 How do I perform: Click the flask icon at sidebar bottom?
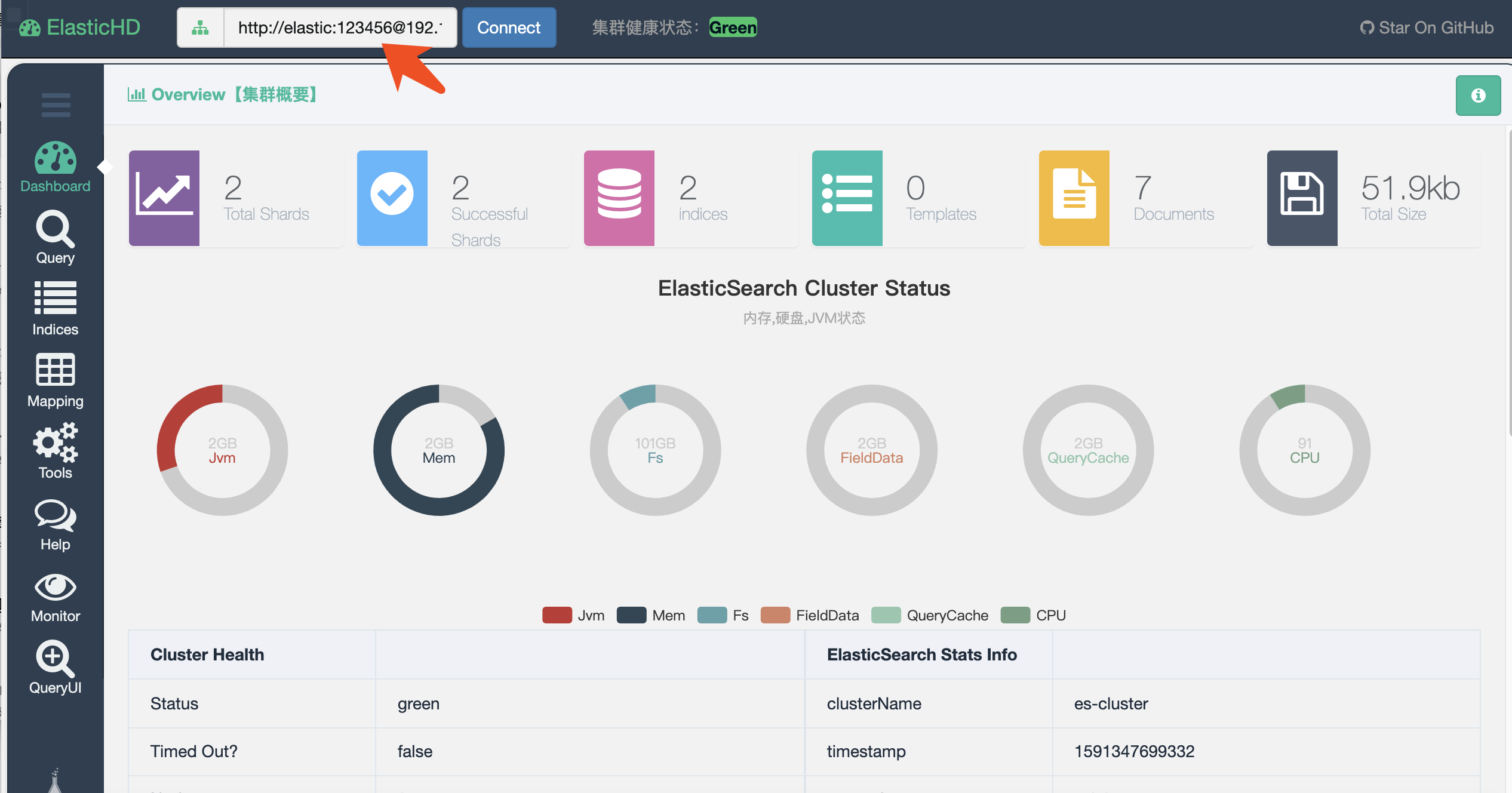(x=55, y=780)
